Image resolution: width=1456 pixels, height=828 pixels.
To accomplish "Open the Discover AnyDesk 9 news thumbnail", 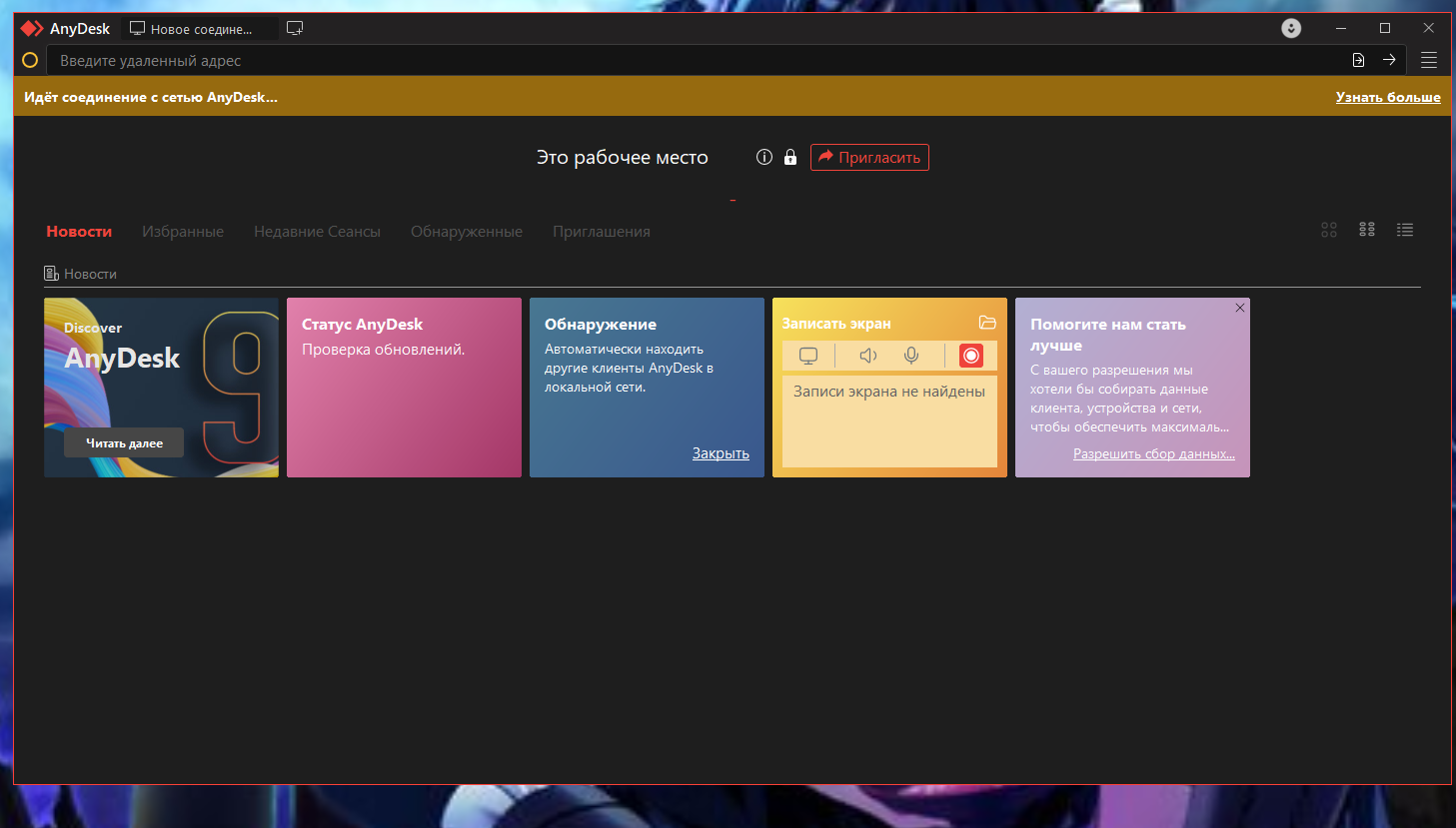I will pyautogui.click(x=161, y=388).
